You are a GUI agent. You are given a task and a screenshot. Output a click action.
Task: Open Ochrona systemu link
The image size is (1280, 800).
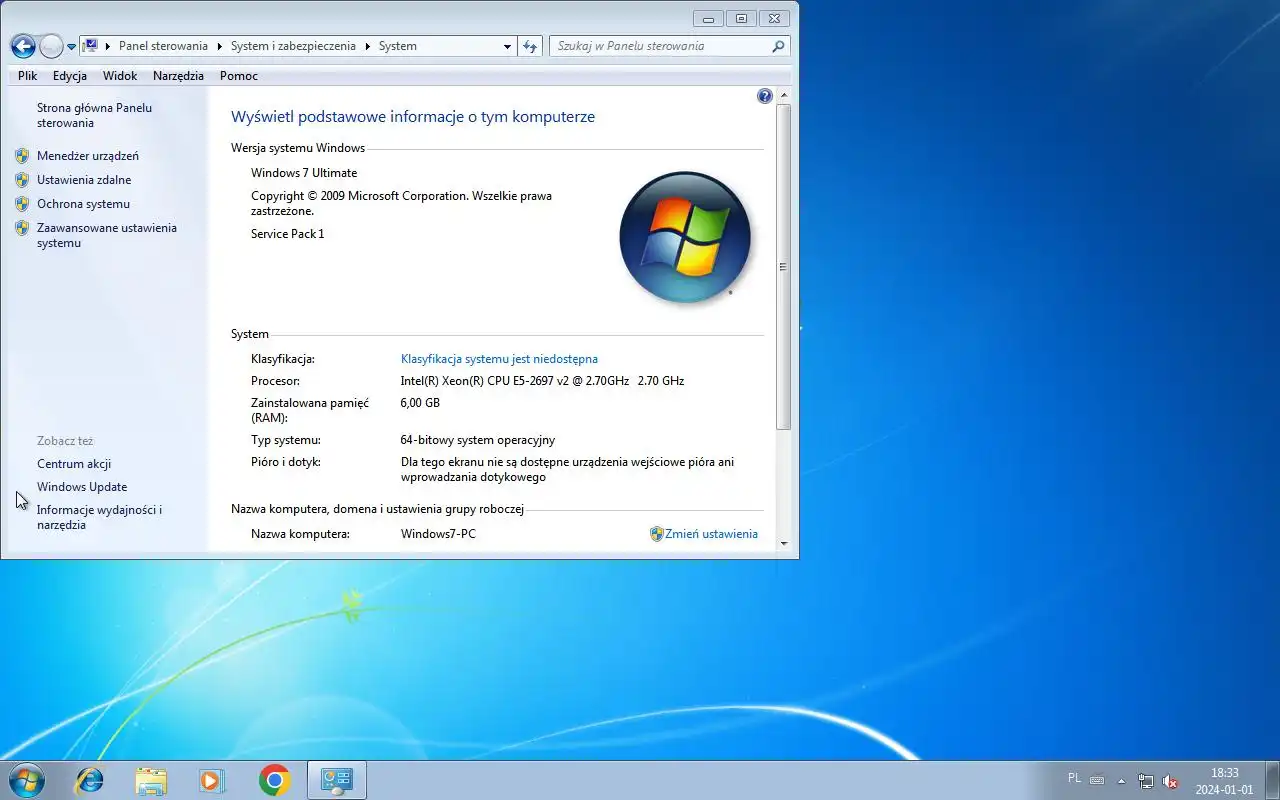83,204
